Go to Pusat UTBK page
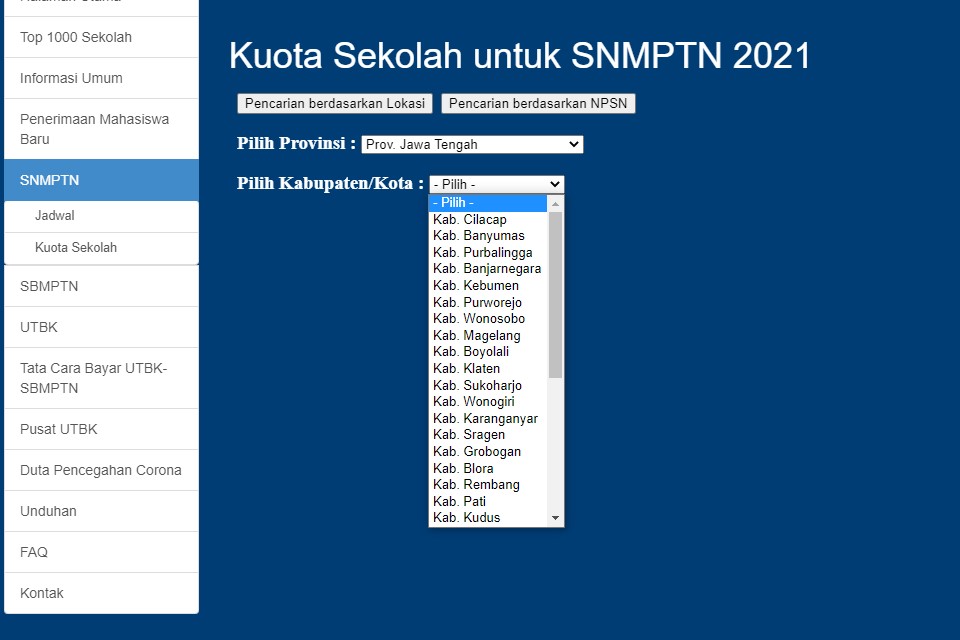Screen dimensions: 960x640 tap(101, 429)
